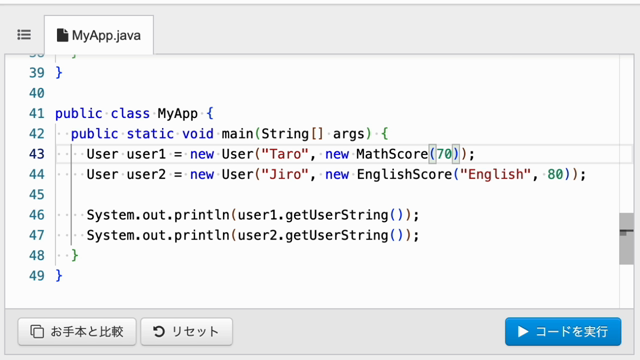Image resolution: width=640 pixels, height=360 pixels.
Task: Select line number 43 in gutter
Action: click(x=37, y=154)
